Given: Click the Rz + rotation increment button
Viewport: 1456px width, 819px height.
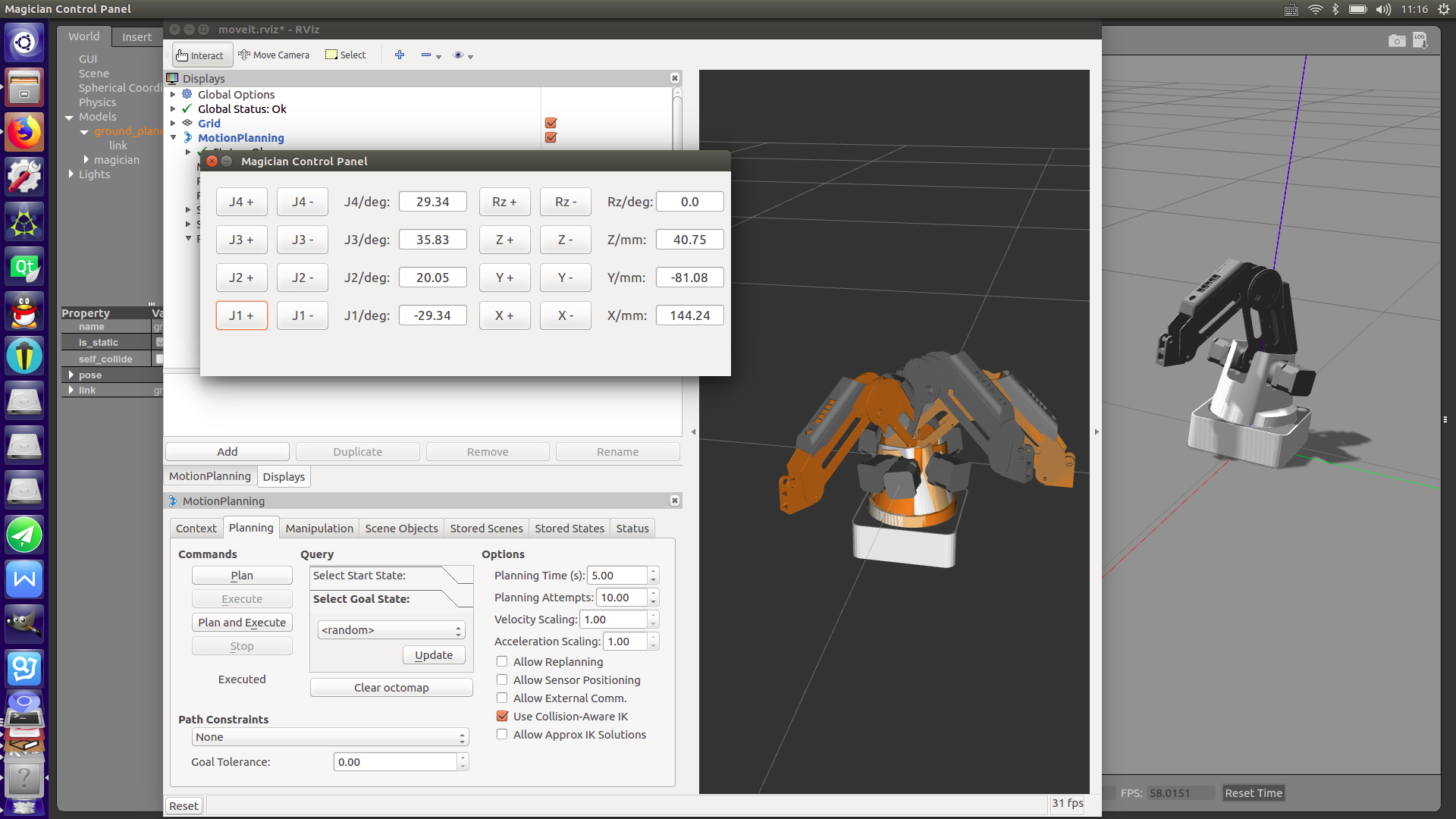Looking at the screenshot, I should 504,201.
